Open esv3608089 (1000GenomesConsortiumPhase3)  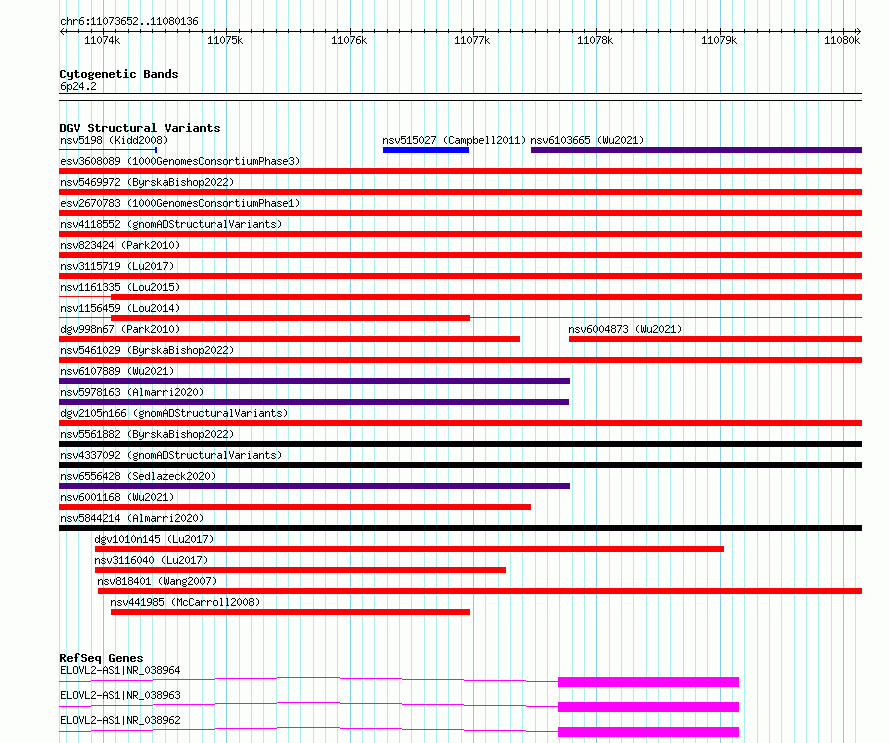pyautogui.click(x=180, y=161)
